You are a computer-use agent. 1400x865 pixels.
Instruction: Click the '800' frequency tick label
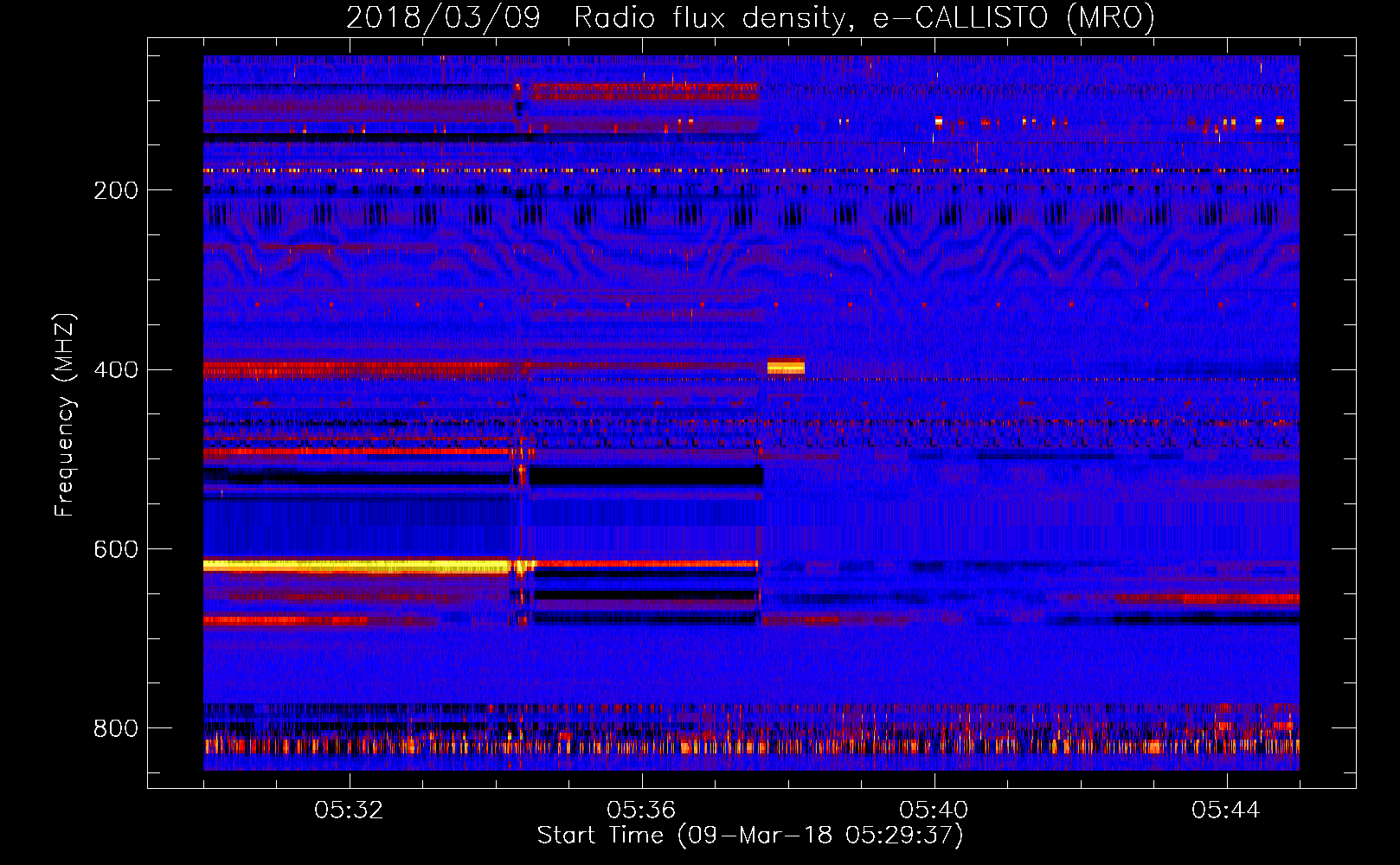tap(116, 728)
